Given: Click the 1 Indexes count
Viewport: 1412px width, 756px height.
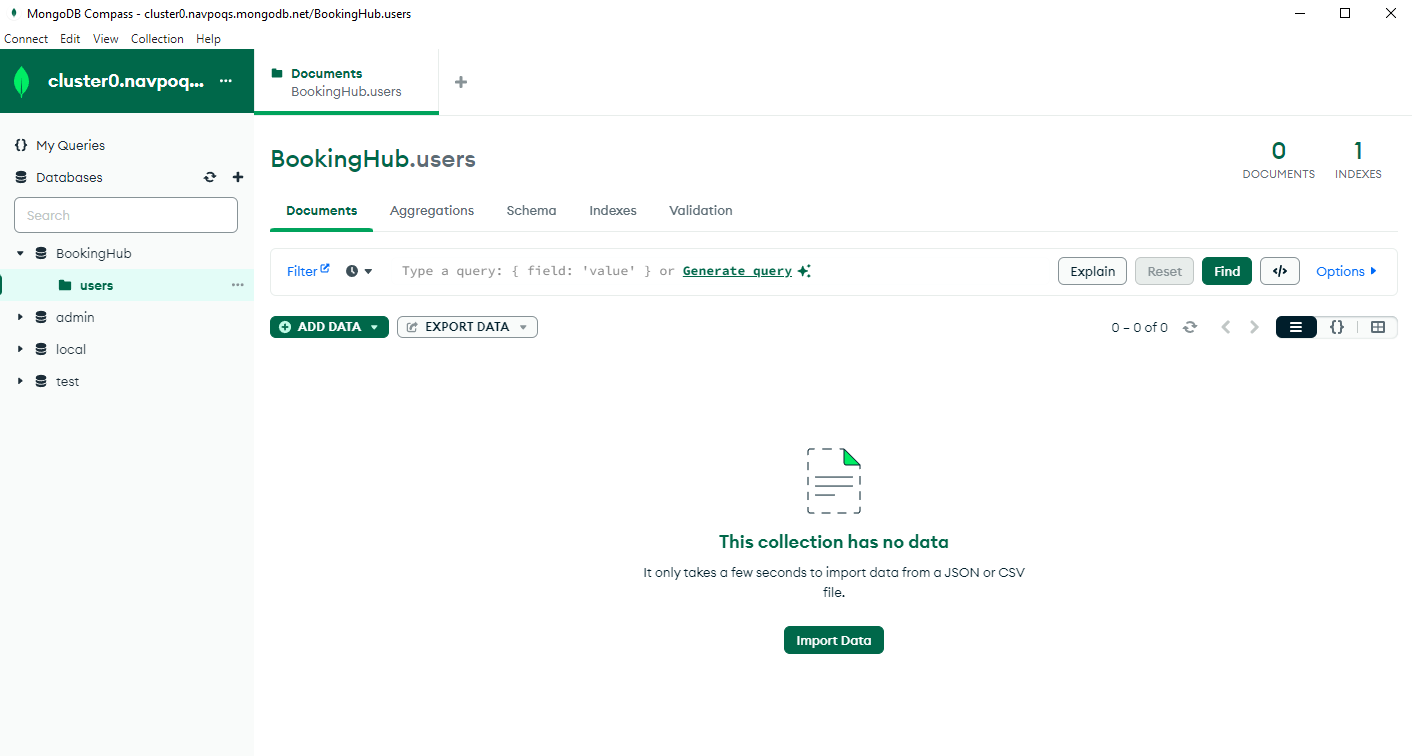Looking at the screenshot, I should [x=1358, y=160].
